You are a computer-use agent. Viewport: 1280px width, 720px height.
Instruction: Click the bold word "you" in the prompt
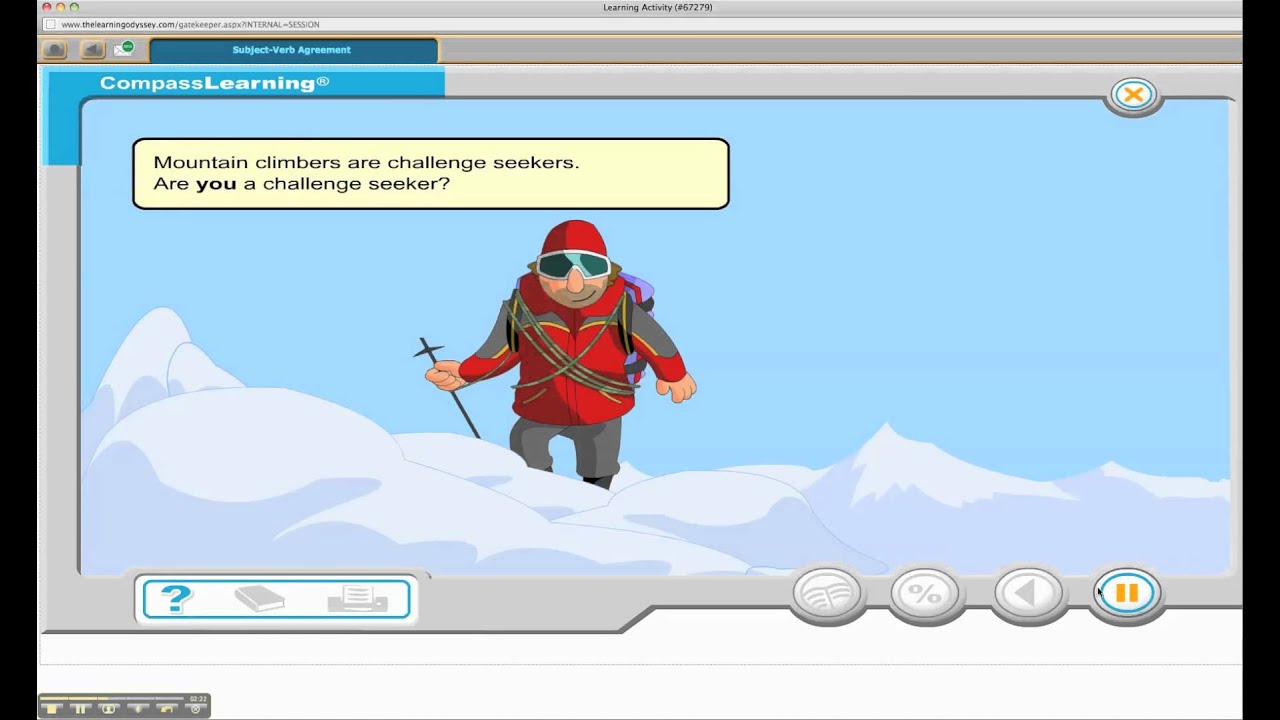tap(216, 184)
